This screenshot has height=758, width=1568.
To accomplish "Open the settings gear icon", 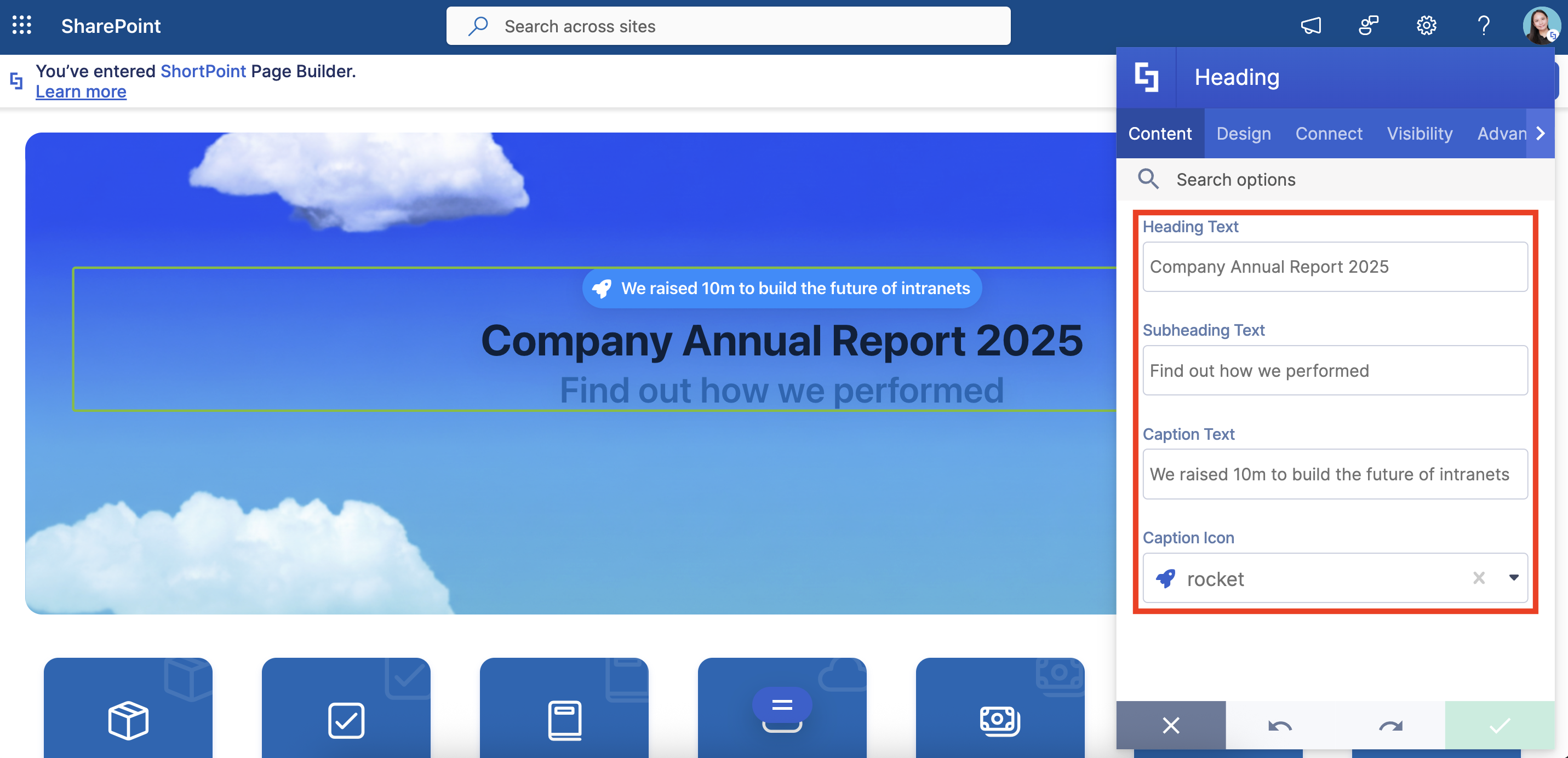I will [1426, 26].
